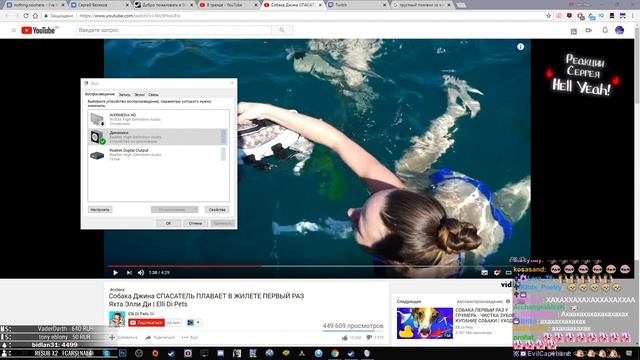Click 'Добавить в' below the video
Image resolution: width=640 pixels, height=360 pixels.
coord(123,338)
